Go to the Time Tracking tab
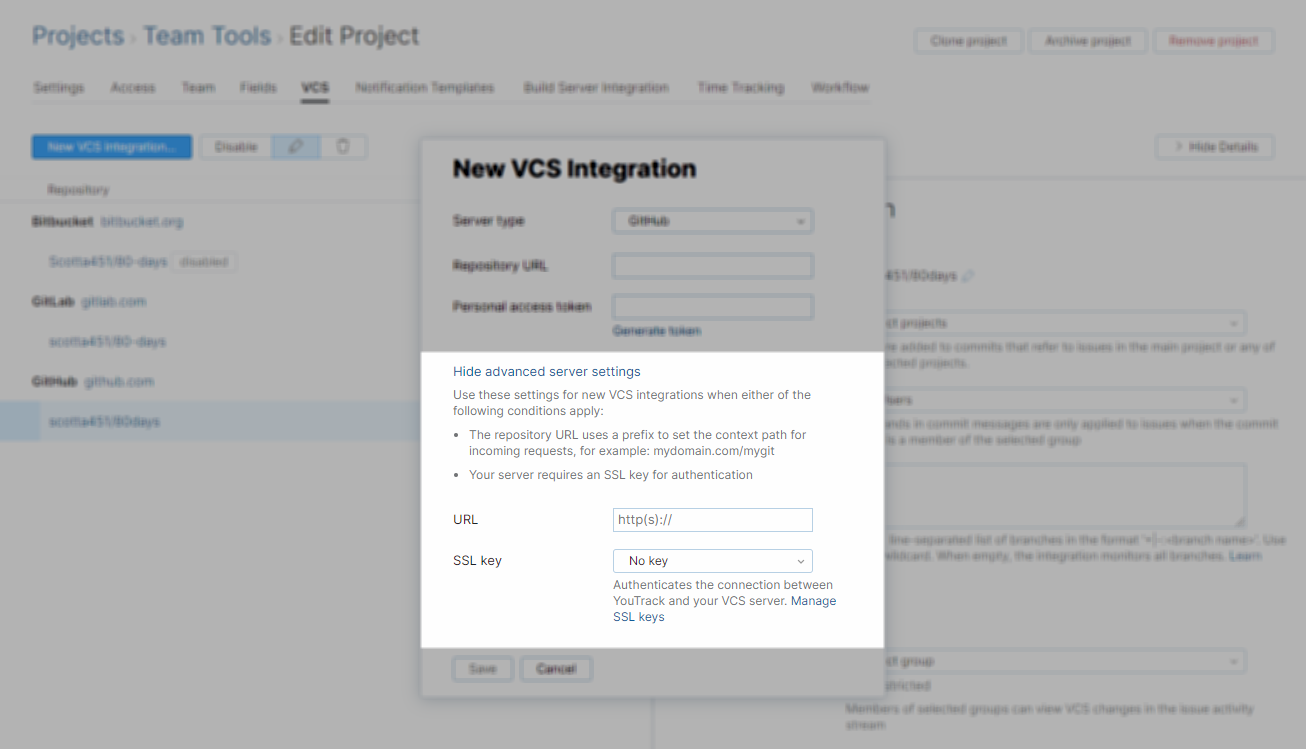 tap(740, 88)
